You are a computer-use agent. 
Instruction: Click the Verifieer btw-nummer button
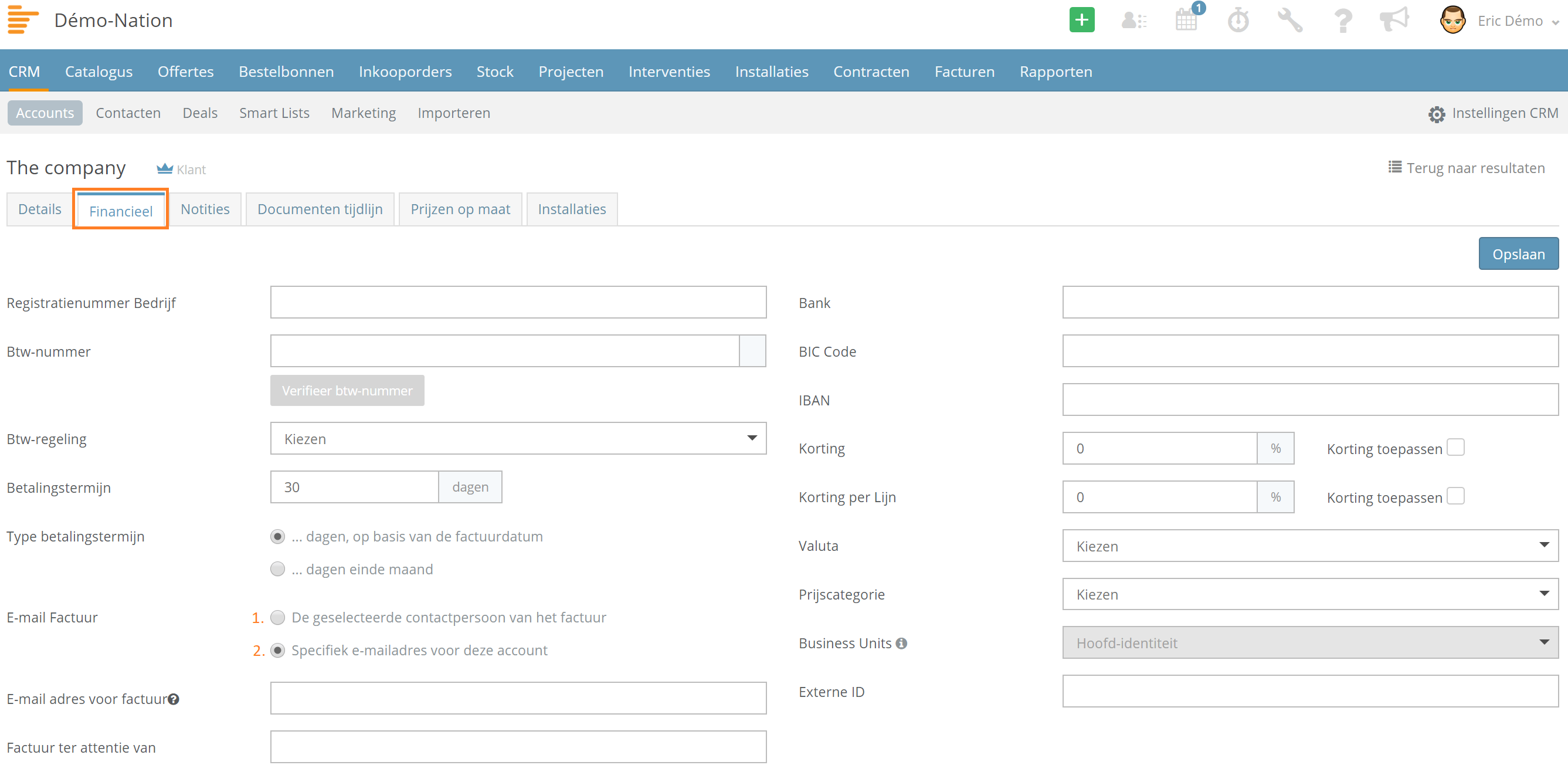pyautogui.click(x=347, y=390)
